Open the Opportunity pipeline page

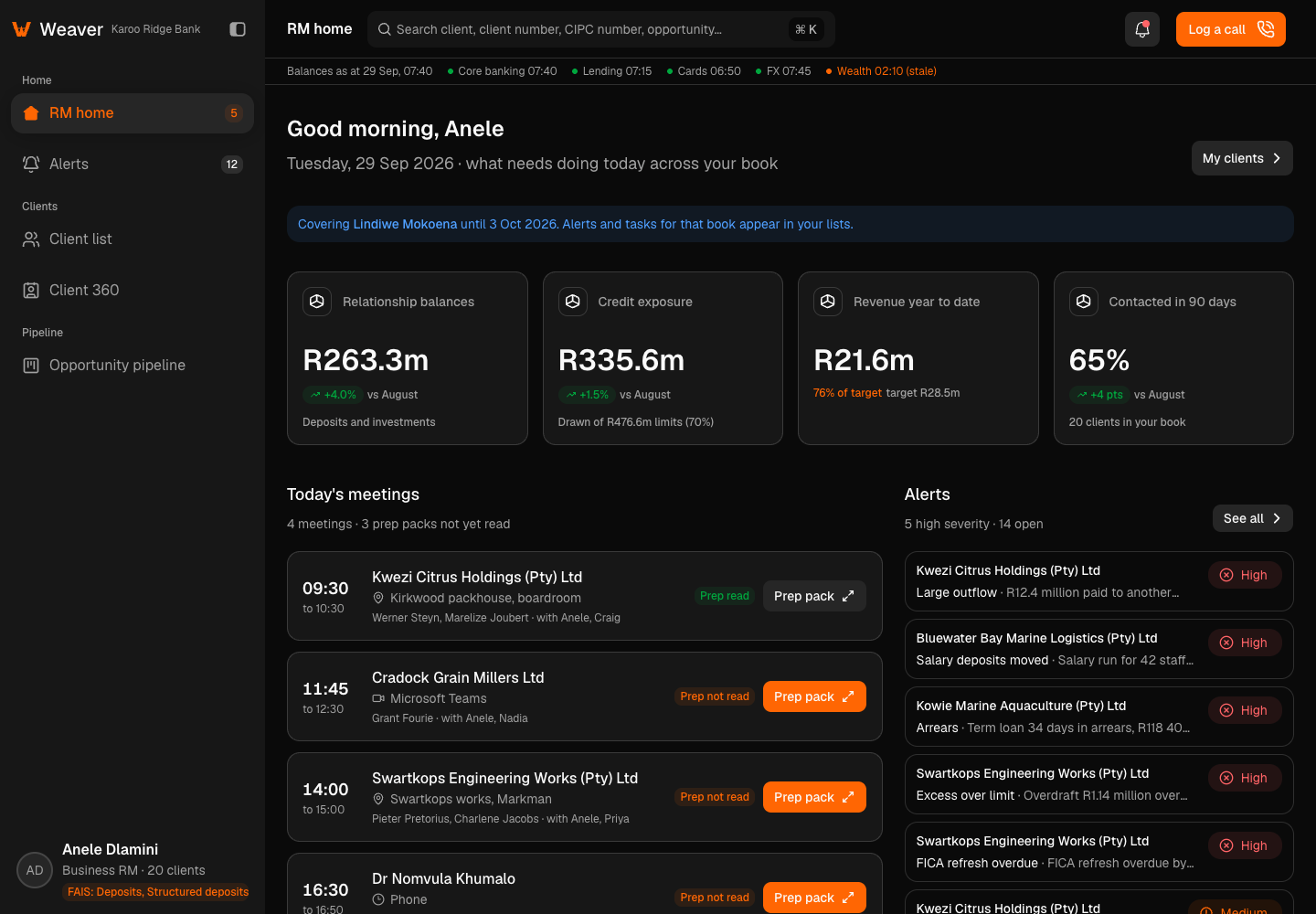click(133, 366)
